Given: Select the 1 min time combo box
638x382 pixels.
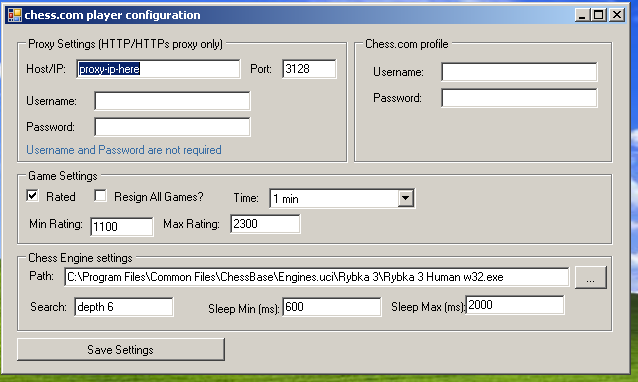Looking at the screenshot, I should click(342, 199).
